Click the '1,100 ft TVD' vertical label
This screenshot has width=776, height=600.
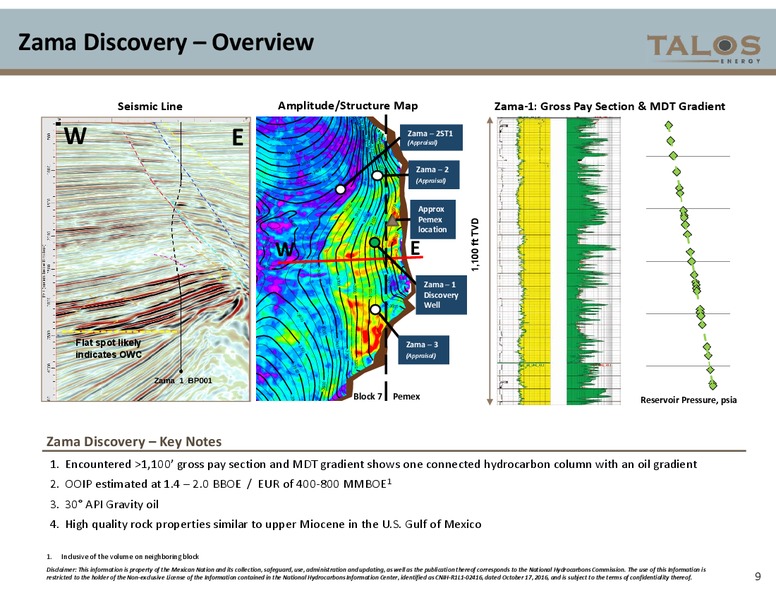click(x=476, y=245)
